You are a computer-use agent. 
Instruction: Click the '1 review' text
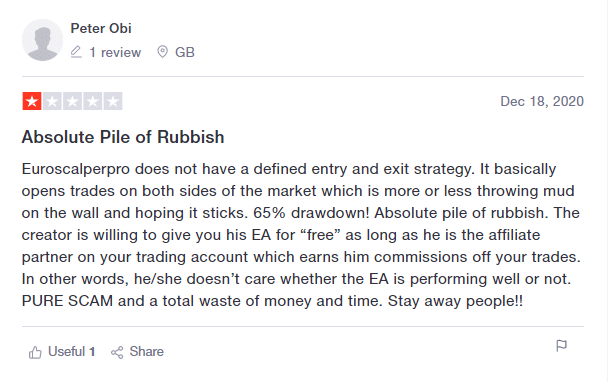coord(115,52)
